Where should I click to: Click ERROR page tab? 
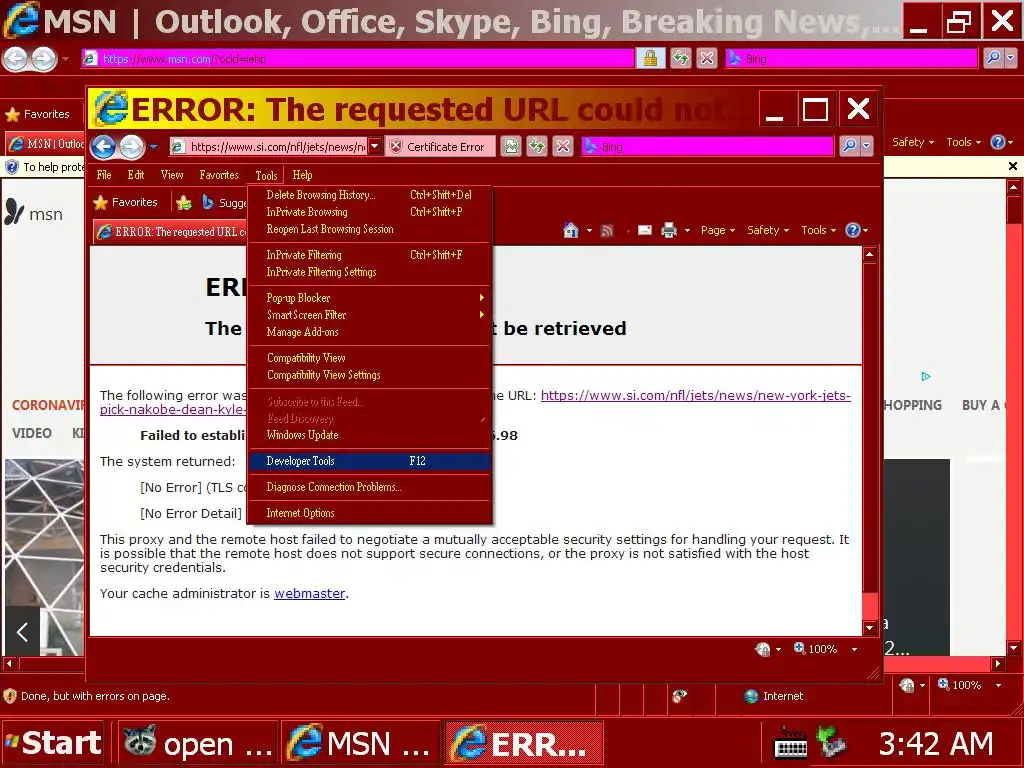[171, 232]
